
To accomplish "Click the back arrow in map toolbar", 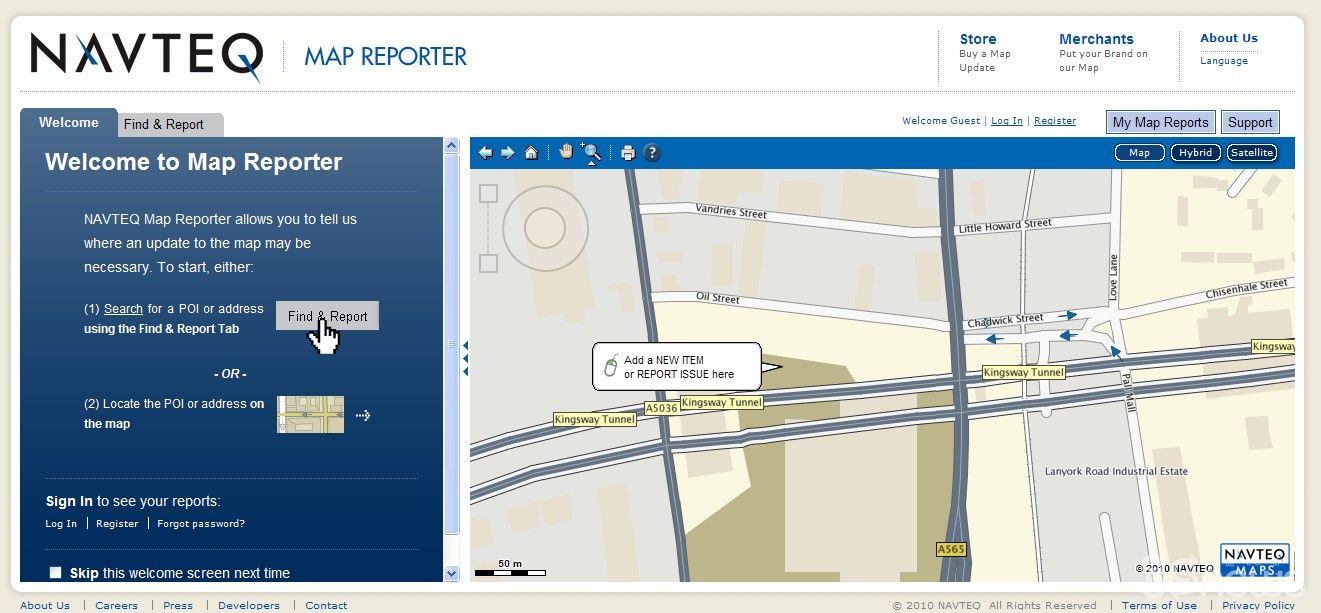I will 485,153.
